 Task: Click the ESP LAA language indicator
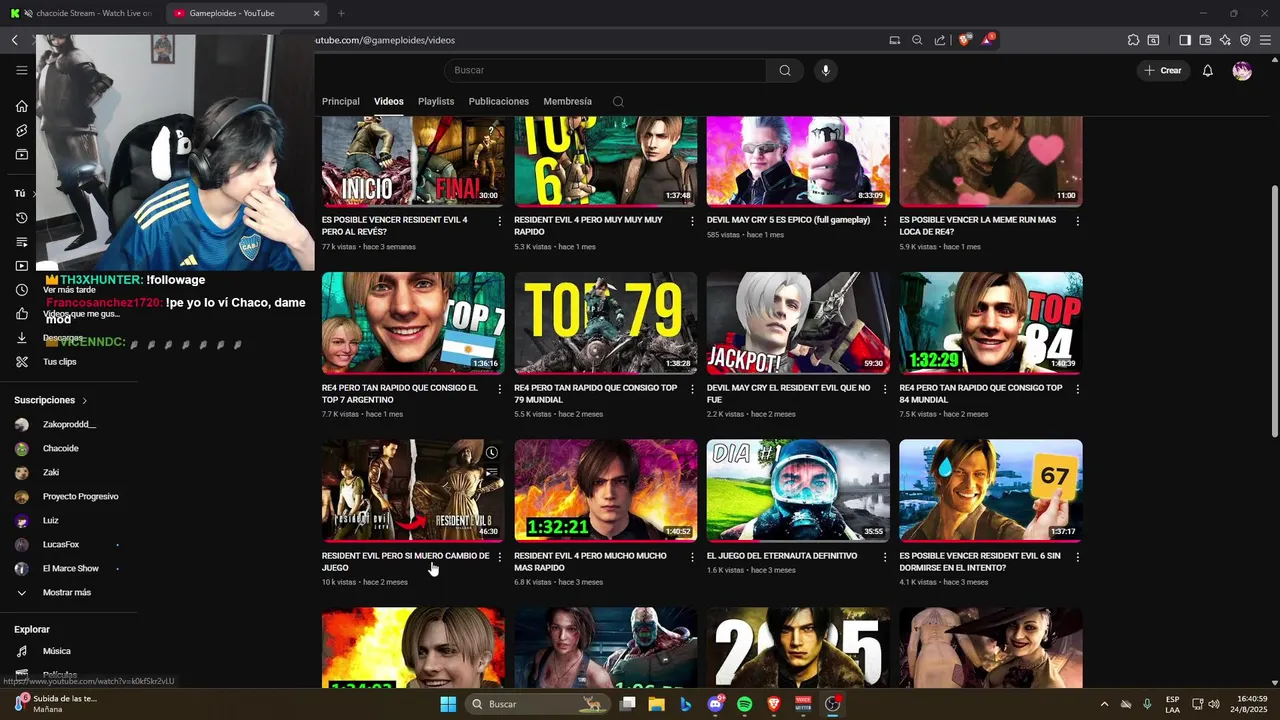[1172, 704]
